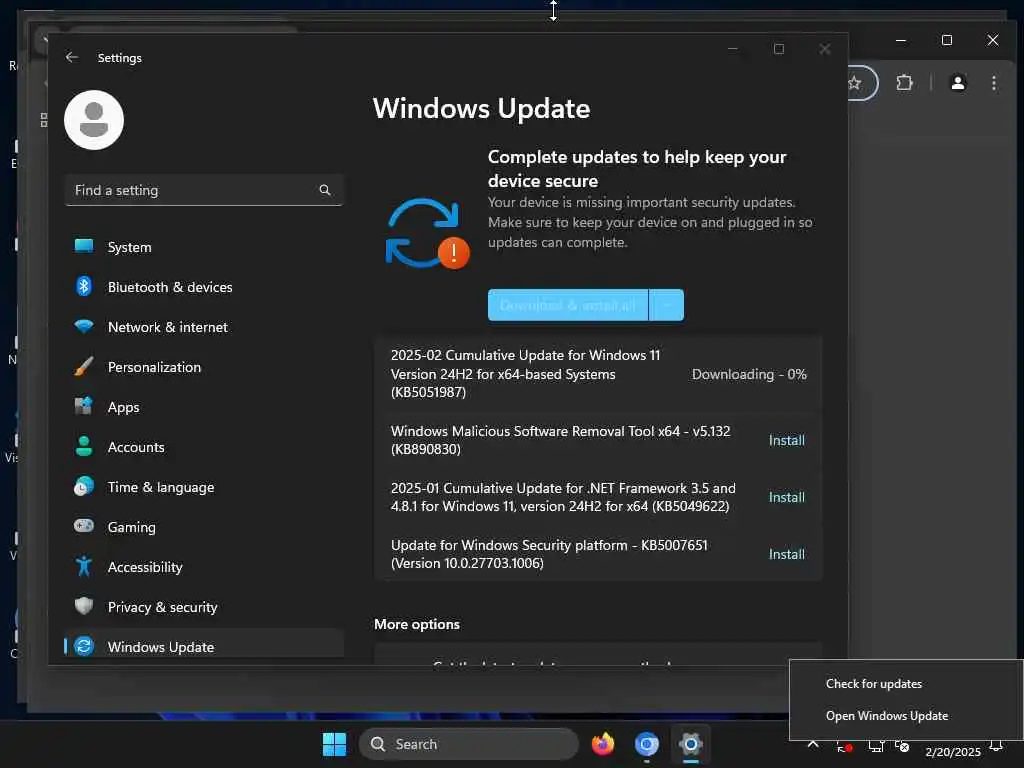Open Personalization settings
This screenshot has height=768, width=1024.
click(x=204, y=367)
